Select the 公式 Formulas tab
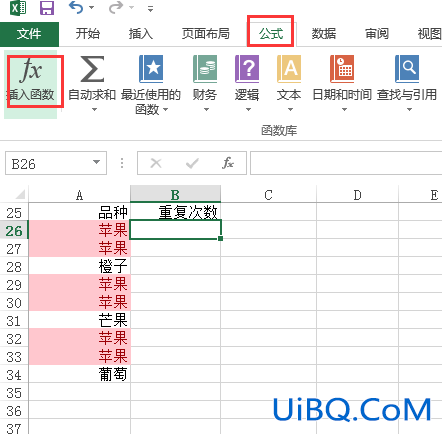Screen dimensions: 442x434 point(271,34)
